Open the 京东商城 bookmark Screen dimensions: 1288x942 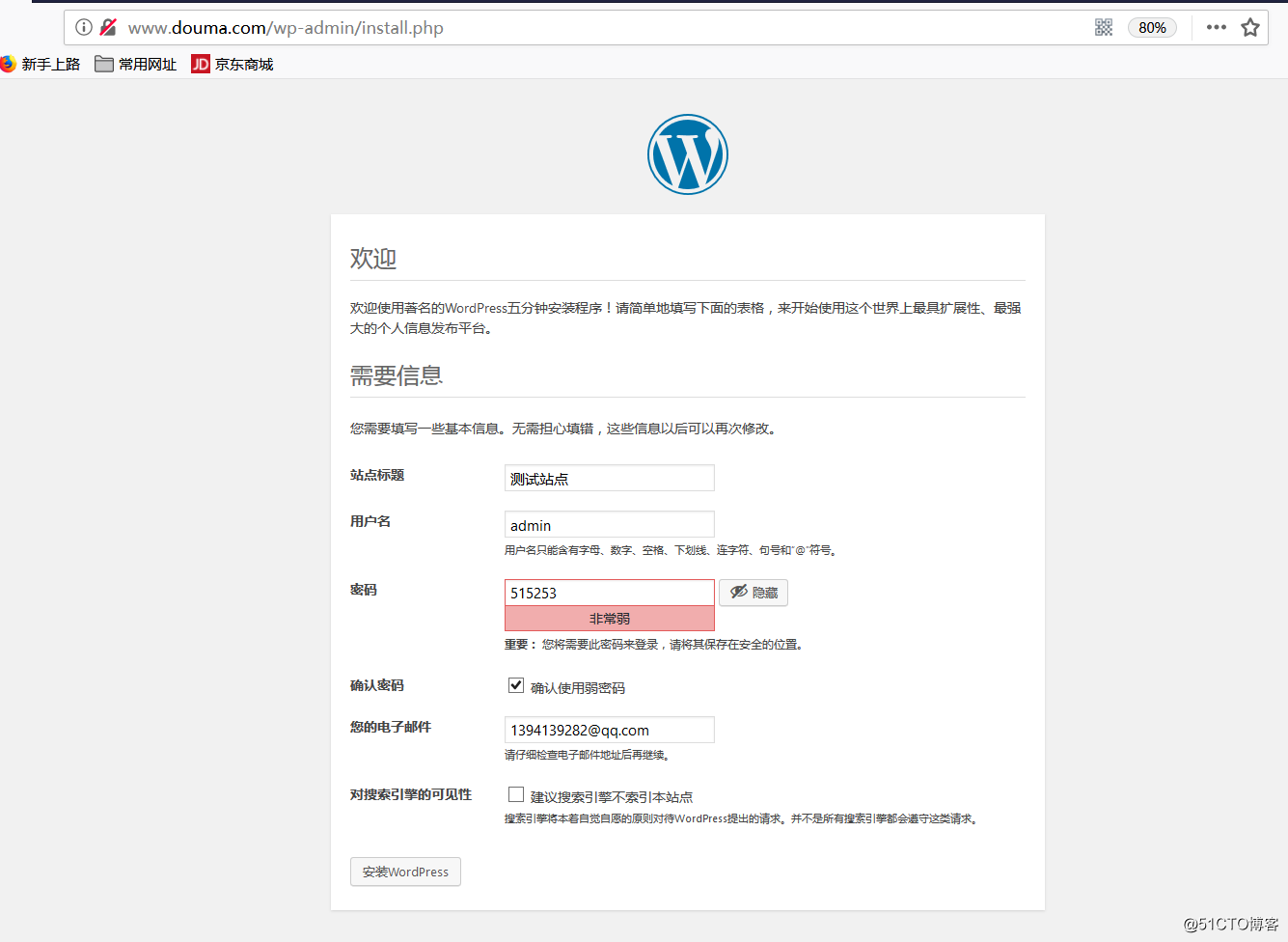coord(233,64)
